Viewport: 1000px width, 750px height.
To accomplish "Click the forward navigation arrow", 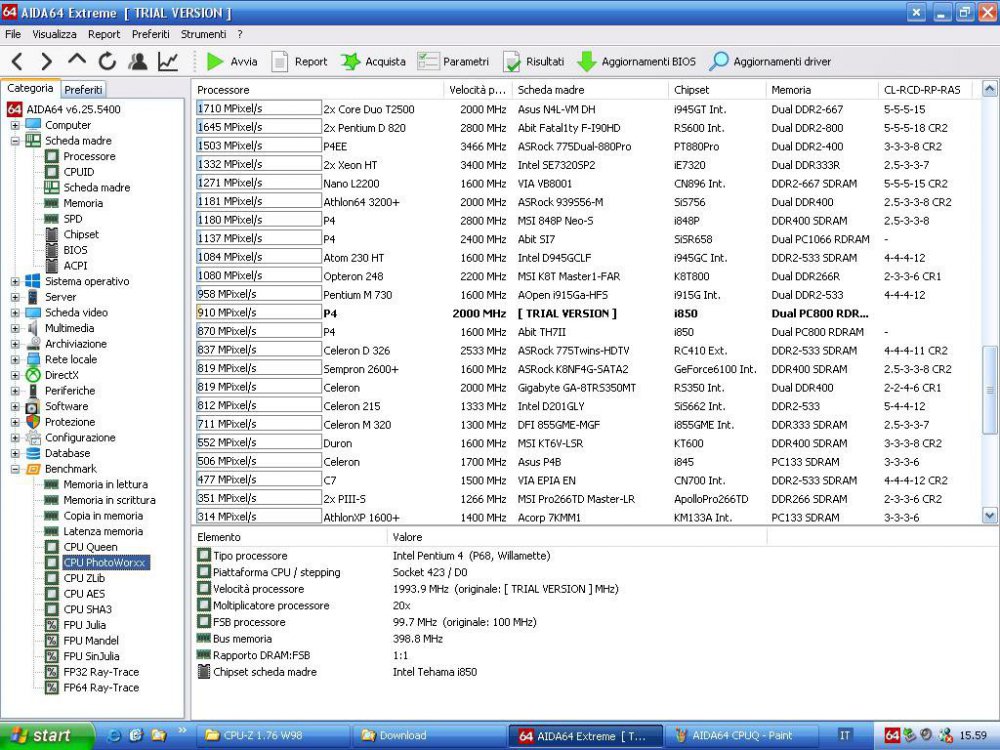I will pos(46,62).
